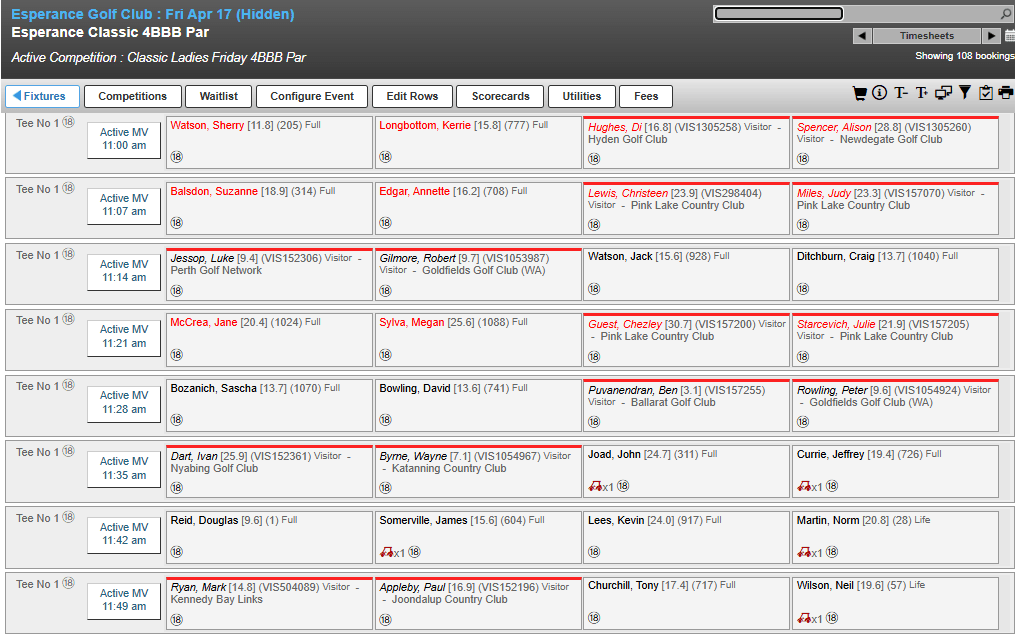Open the Competitions tab

pos(133,97)
